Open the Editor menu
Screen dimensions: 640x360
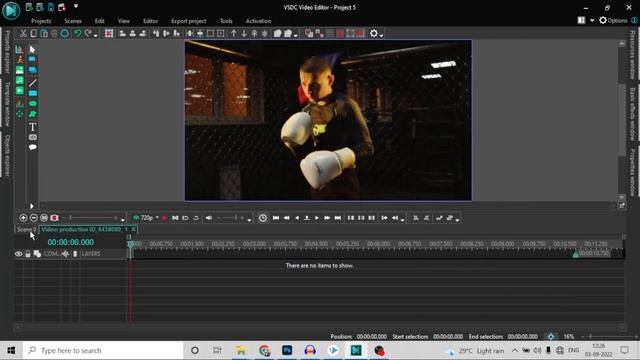(150, 21)
